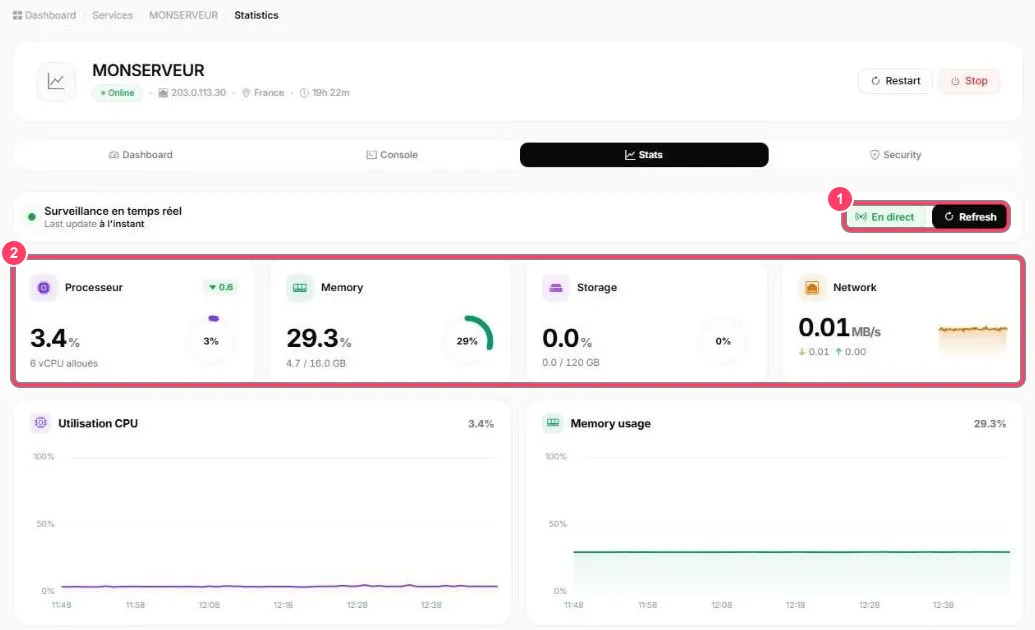This screenshot has width=1035, height=630.
Task: Restart the server
Action: tap(895, 81)
